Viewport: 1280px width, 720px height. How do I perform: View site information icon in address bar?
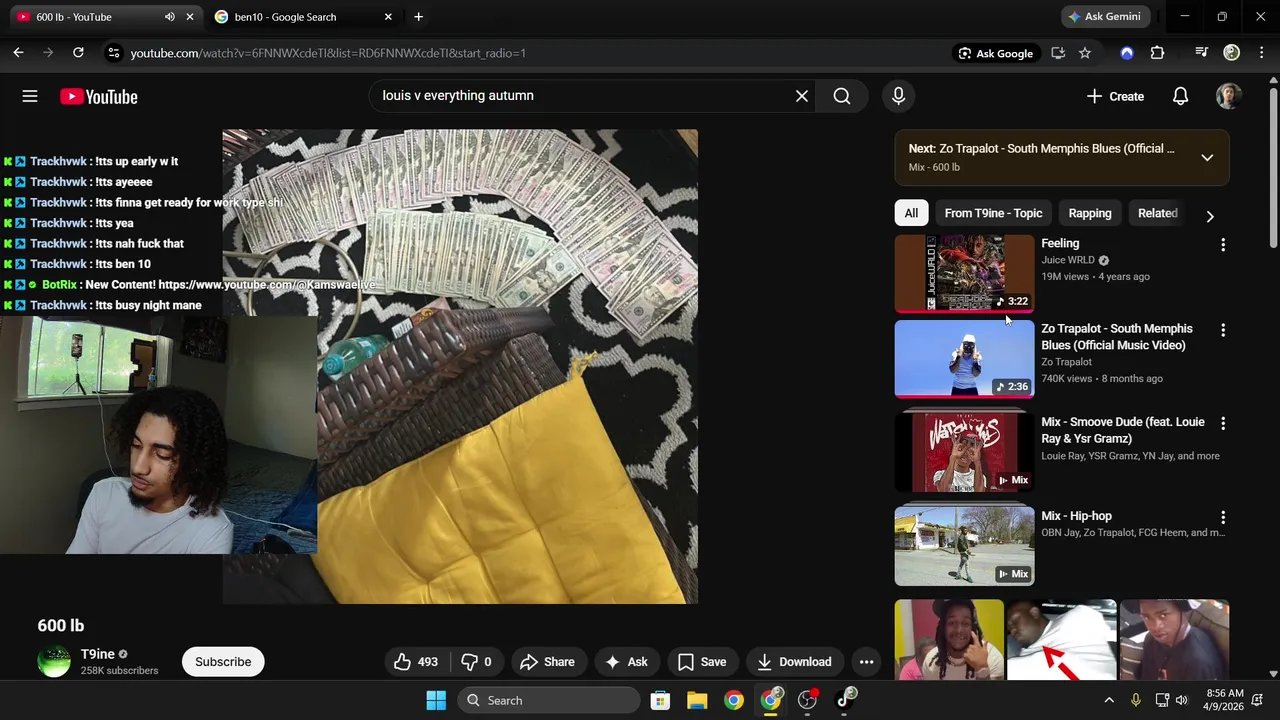114,53
